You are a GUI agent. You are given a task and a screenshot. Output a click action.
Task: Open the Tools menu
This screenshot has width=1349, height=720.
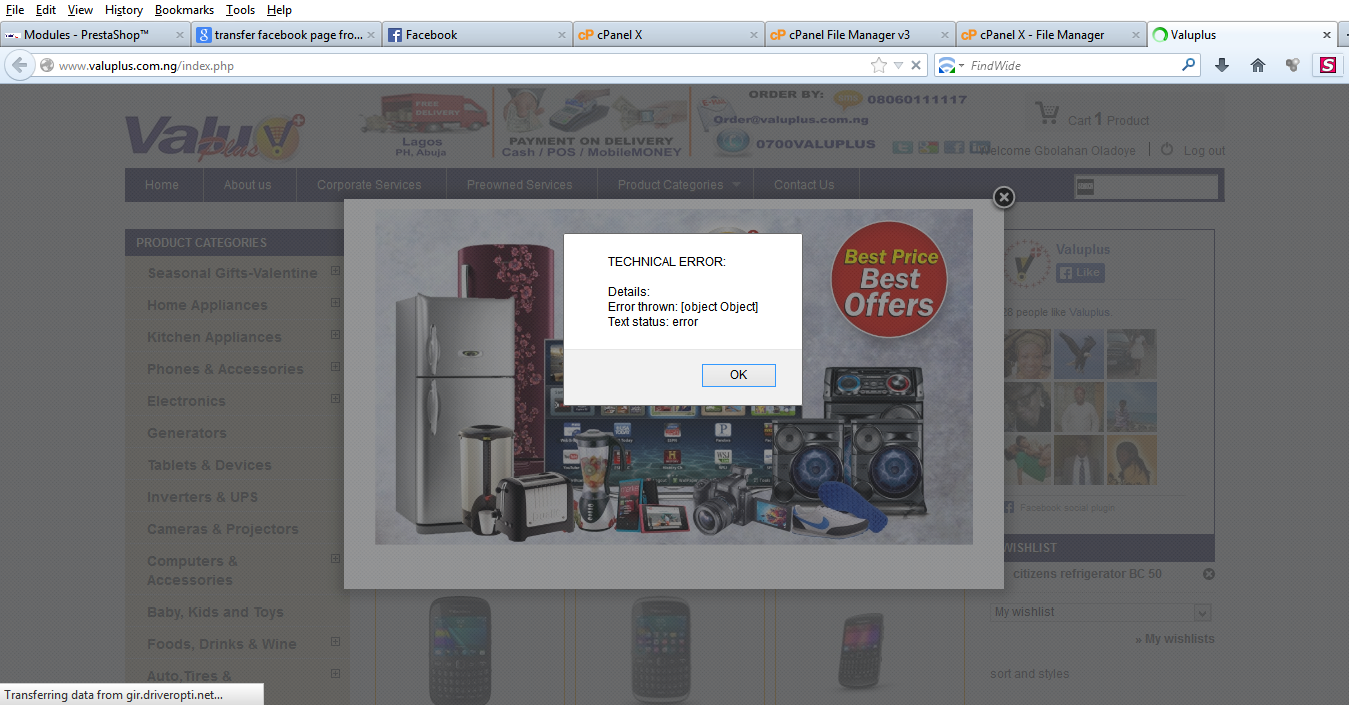click(240, 10)
